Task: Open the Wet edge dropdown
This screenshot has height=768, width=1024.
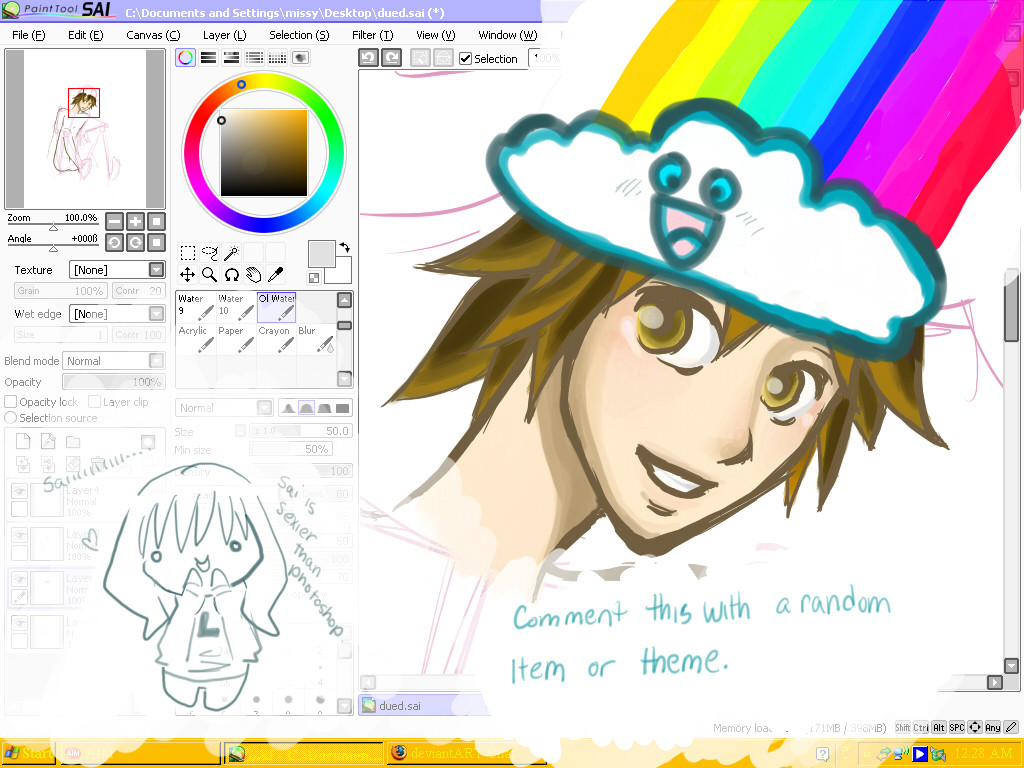Action: pos(118,314)
